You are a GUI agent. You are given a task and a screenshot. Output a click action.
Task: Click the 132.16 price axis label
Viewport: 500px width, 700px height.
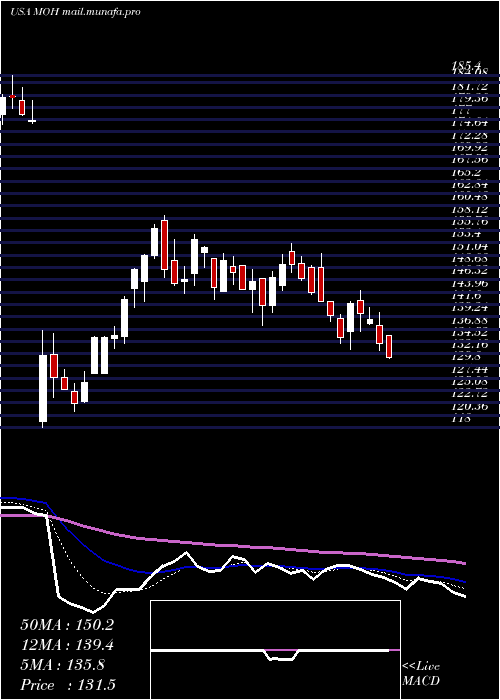[469, 345]
